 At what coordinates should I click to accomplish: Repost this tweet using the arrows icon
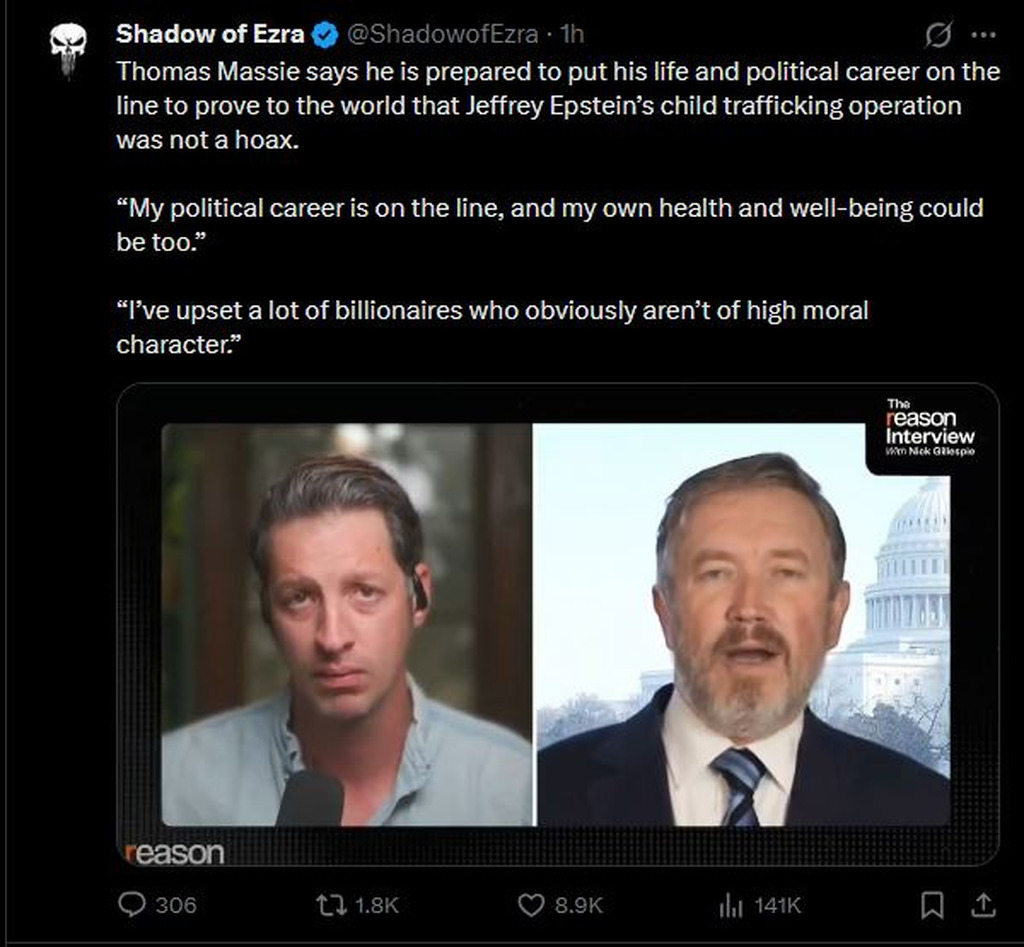point(330,905)
